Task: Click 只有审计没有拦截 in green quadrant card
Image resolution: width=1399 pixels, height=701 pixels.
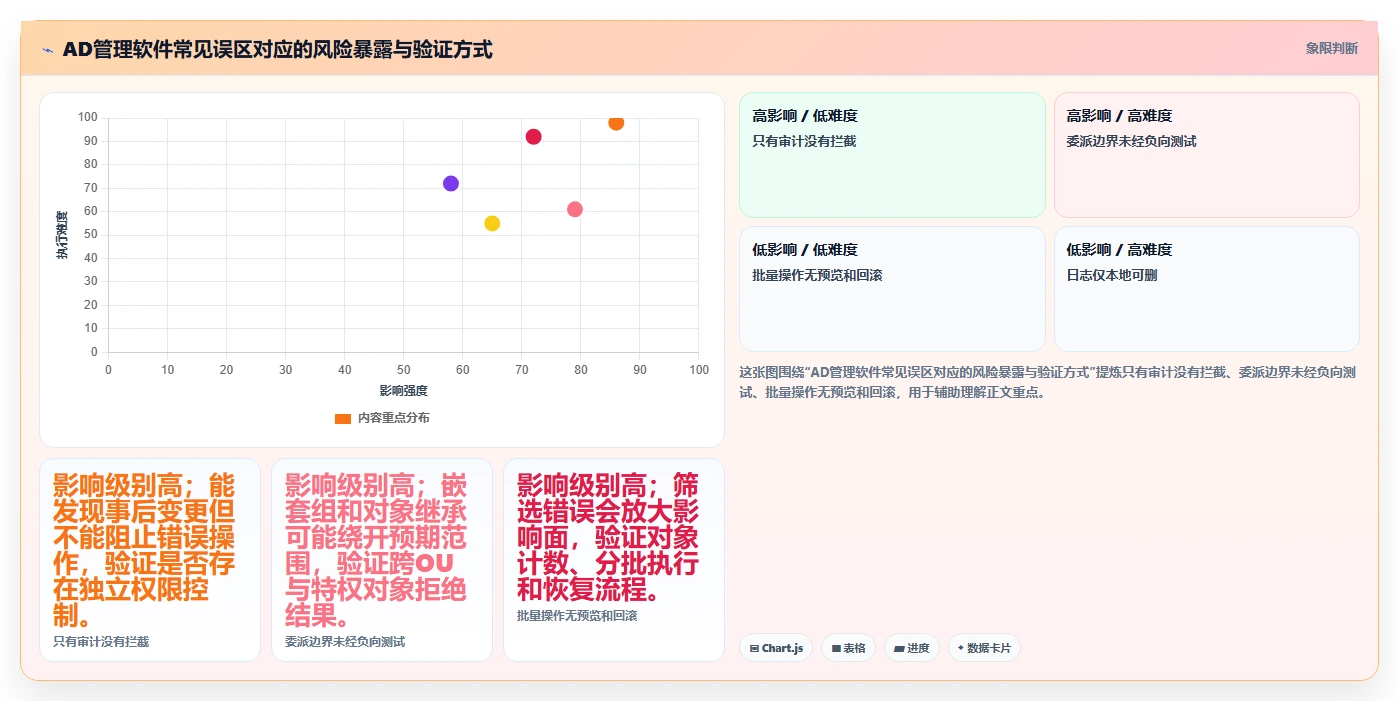Action: click(804, 141)
